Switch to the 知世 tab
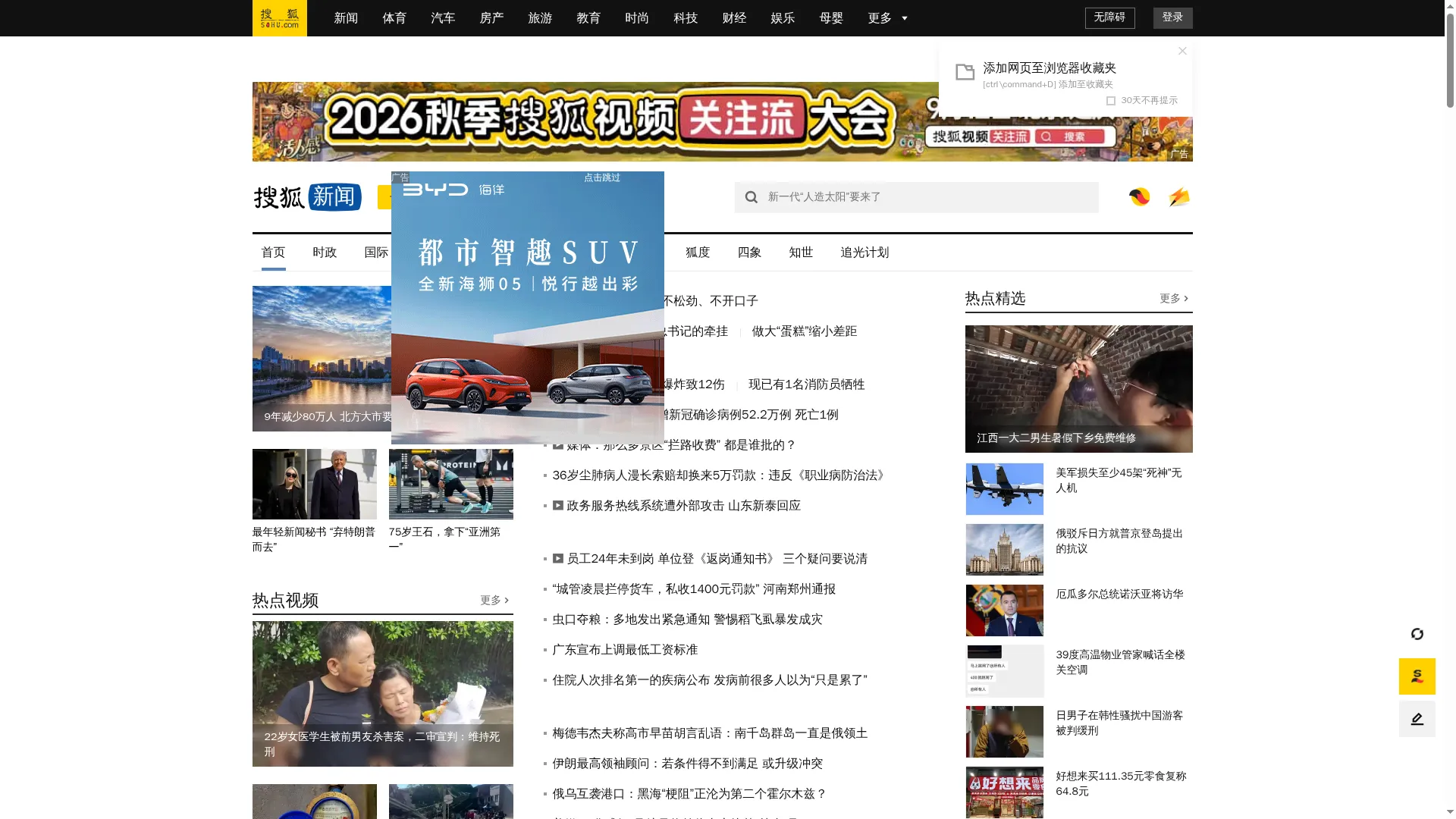1456x819 pixels. point(801,253)
